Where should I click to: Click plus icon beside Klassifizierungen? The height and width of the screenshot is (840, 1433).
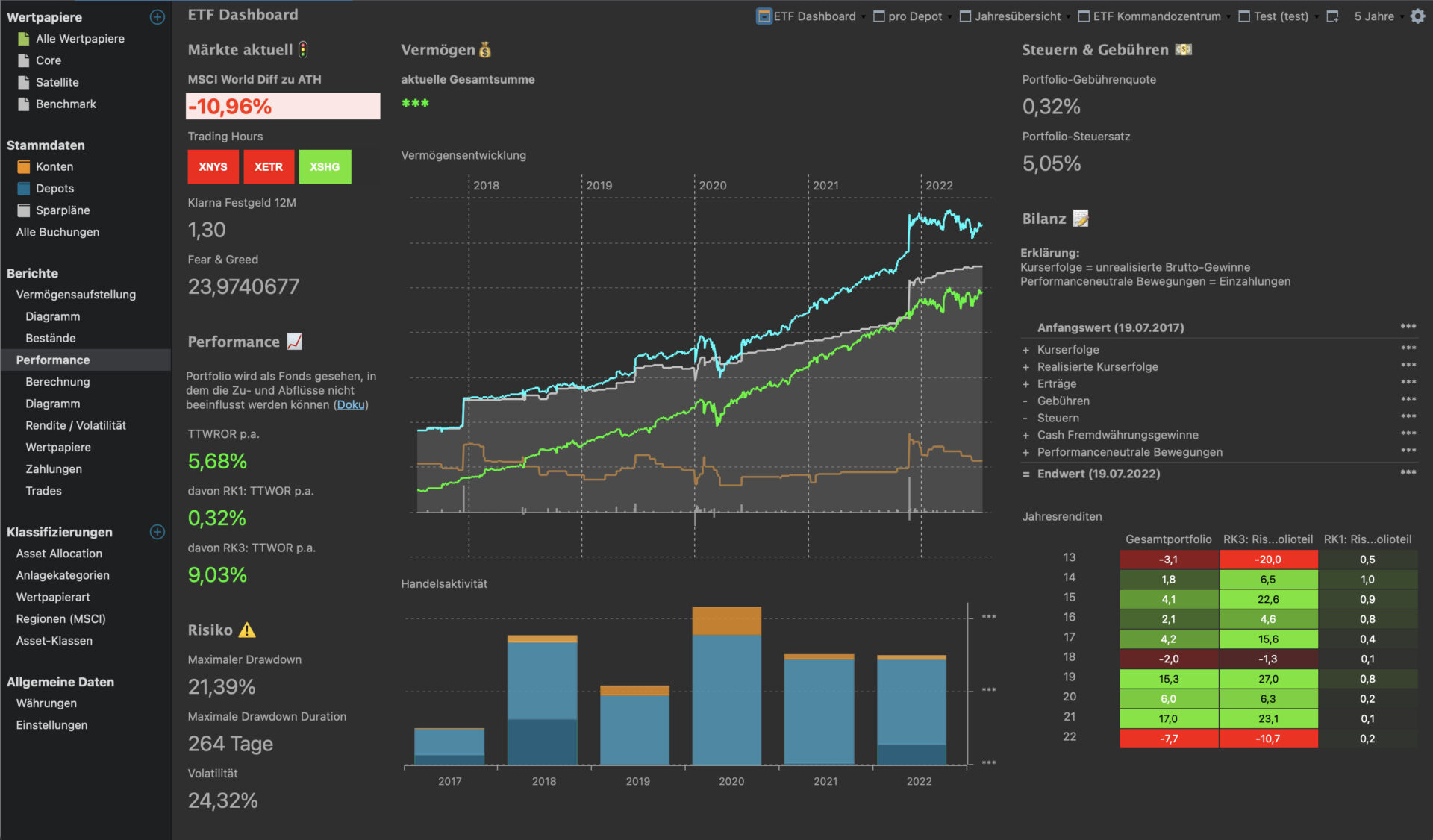pyautogui.click(x=157, y=532)
